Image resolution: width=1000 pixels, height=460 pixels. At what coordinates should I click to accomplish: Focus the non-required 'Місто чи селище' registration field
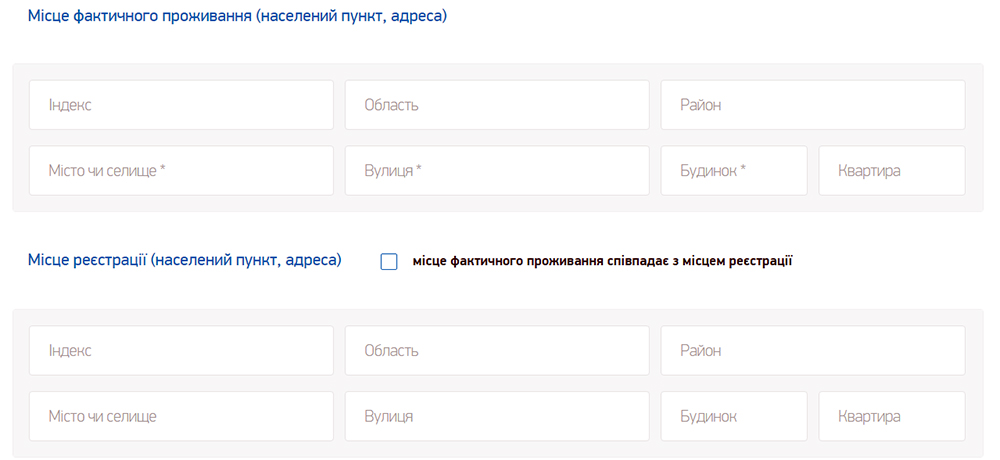181,416
